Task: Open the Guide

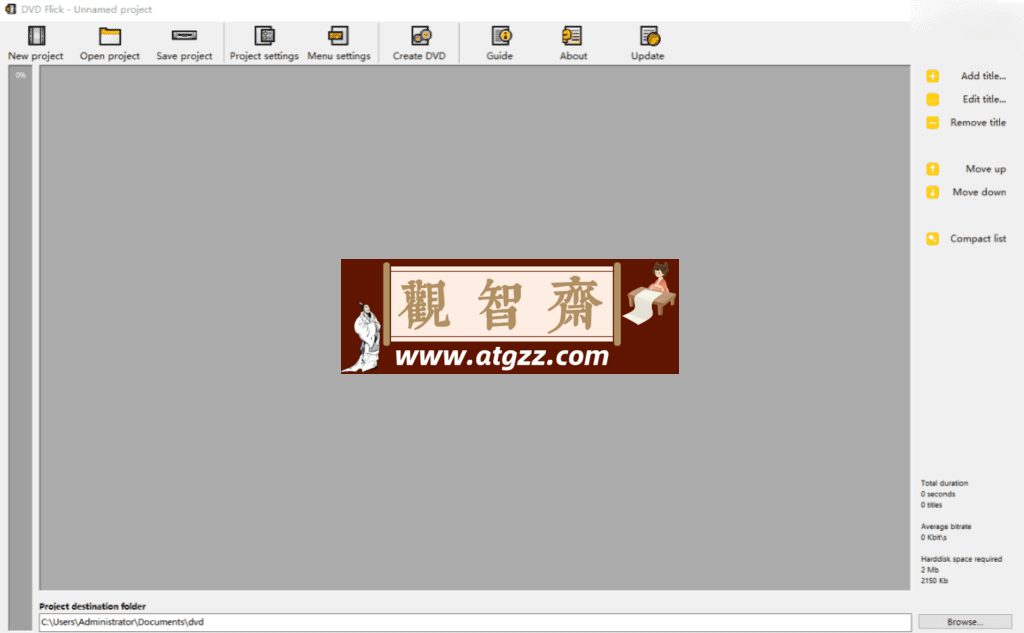Action: [x=500, y=43]
